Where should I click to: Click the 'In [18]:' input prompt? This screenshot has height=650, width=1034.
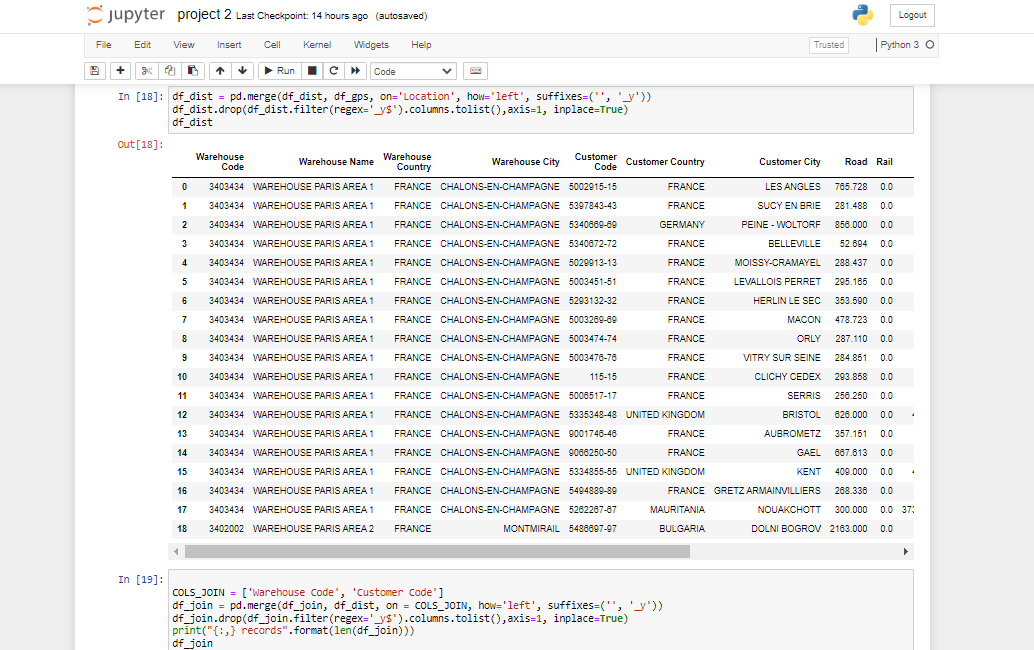(140, 96)
